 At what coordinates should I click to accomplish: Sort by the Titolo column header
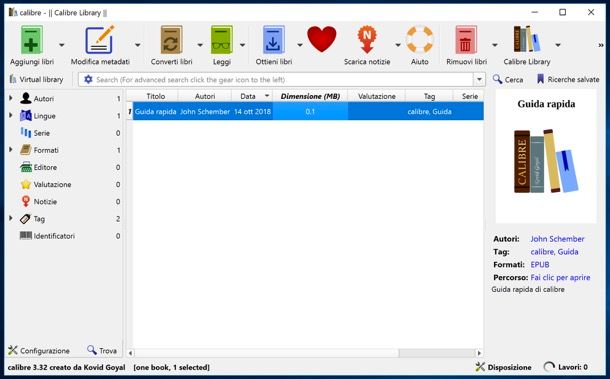[156, 96]
